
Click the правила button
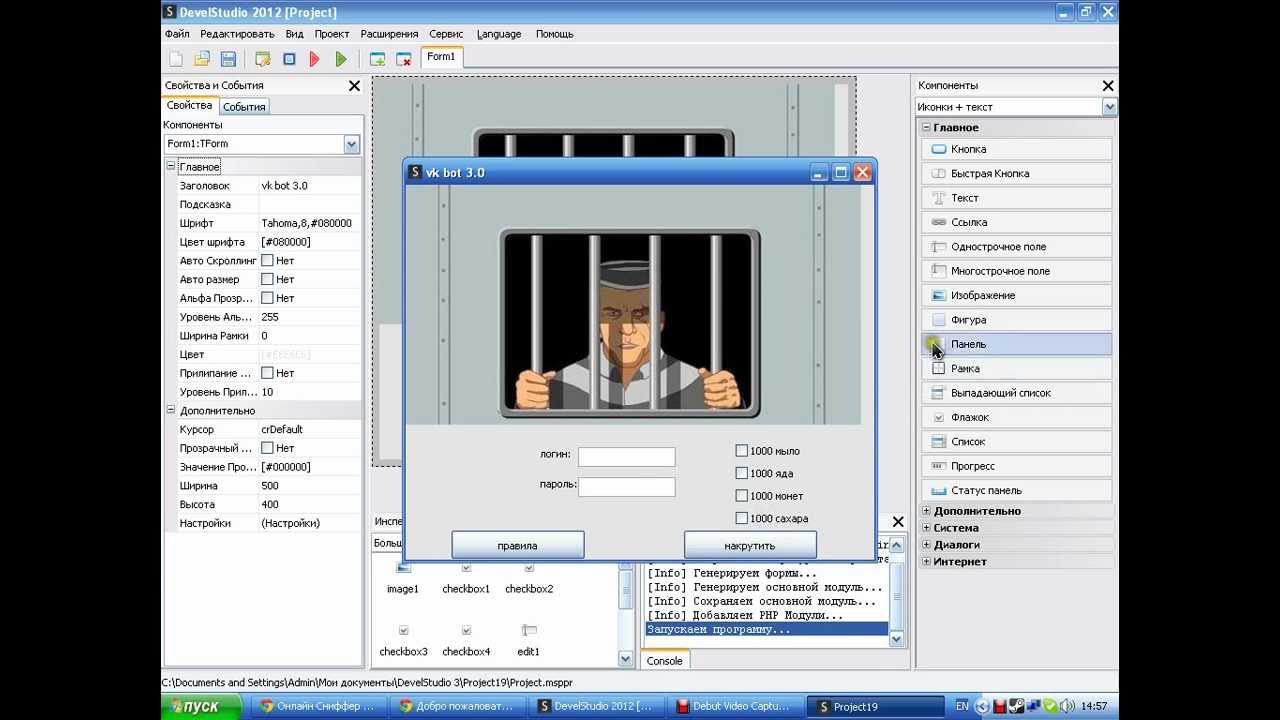pyautogui.click(x=518, y=545)
